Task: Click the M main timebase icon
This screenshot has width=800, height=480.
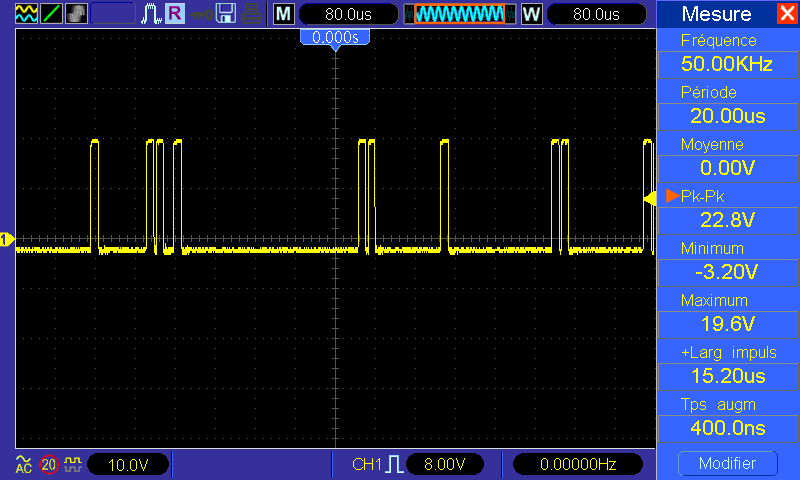Action: tap(284, 14)
